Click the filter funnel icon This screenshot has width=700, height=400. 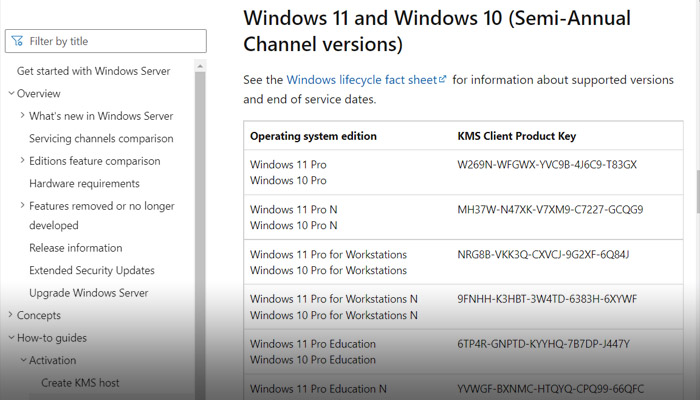pyautogui.click(x=17, y=41)
